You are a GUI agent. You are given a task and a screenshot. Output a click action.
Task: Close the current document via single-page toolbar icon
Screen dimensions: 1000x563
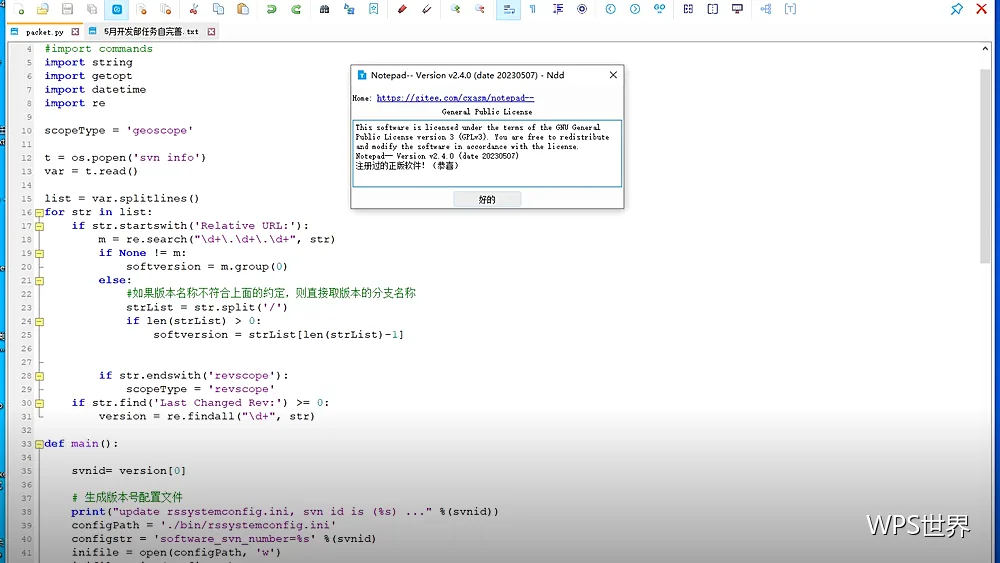[x=142, y=9]
